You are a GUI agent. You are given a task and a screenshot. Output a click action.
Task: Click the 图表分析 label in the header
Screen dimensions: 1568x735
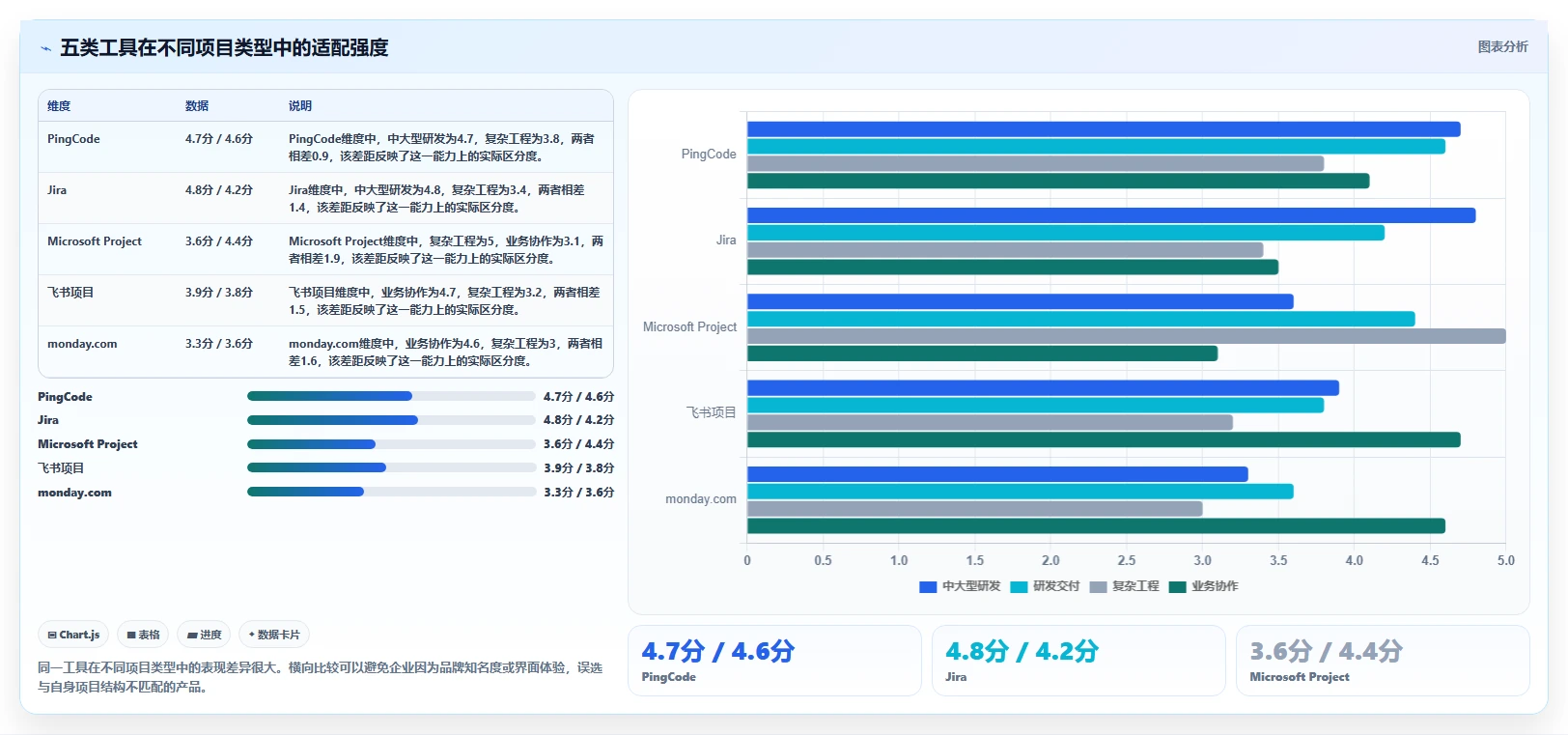1502,46
